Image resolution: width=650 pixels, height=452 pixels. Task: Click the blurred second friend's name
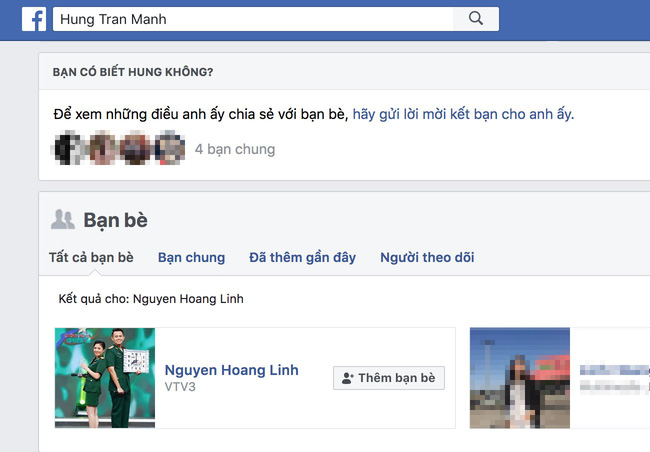point(615,370)
